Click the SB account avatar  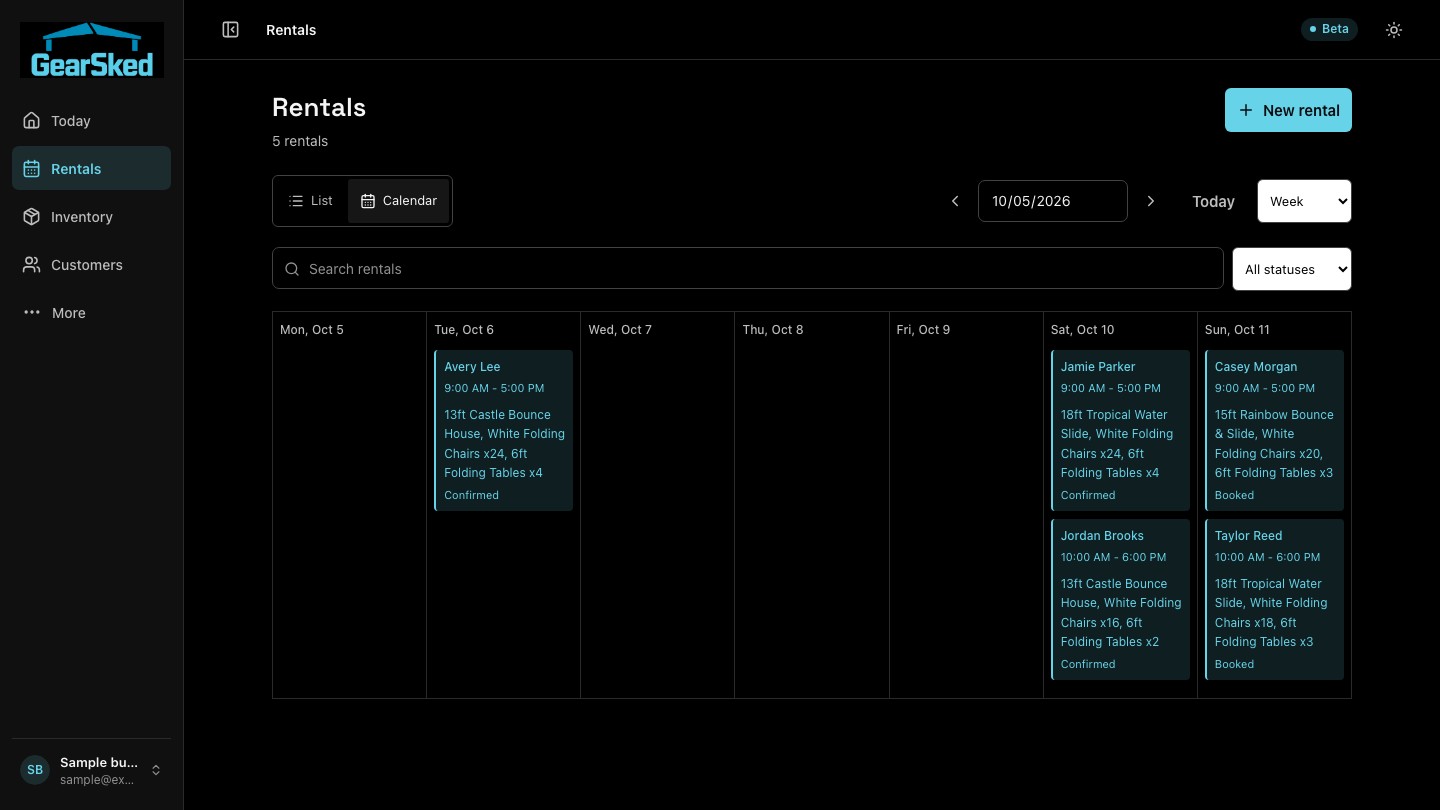click(35, 770)
